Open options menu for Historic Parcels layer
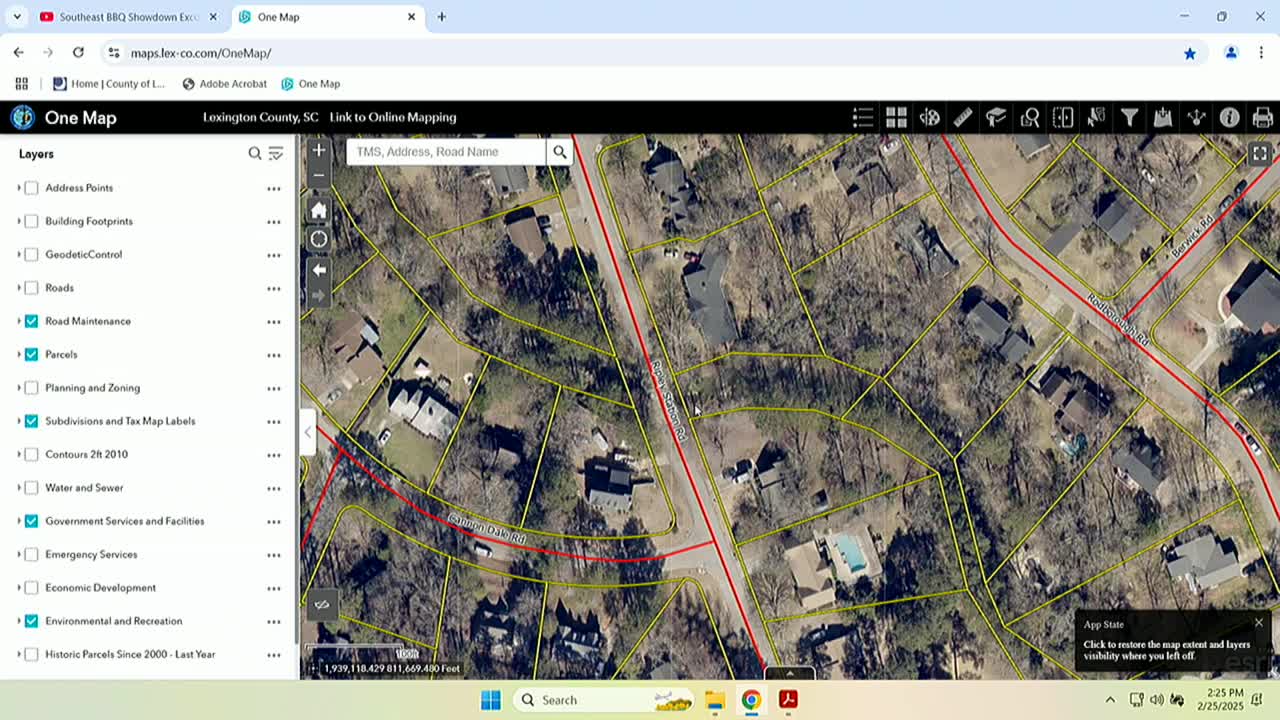Image resolution: width=1280 pixels, height=720 pixels. 274,655
